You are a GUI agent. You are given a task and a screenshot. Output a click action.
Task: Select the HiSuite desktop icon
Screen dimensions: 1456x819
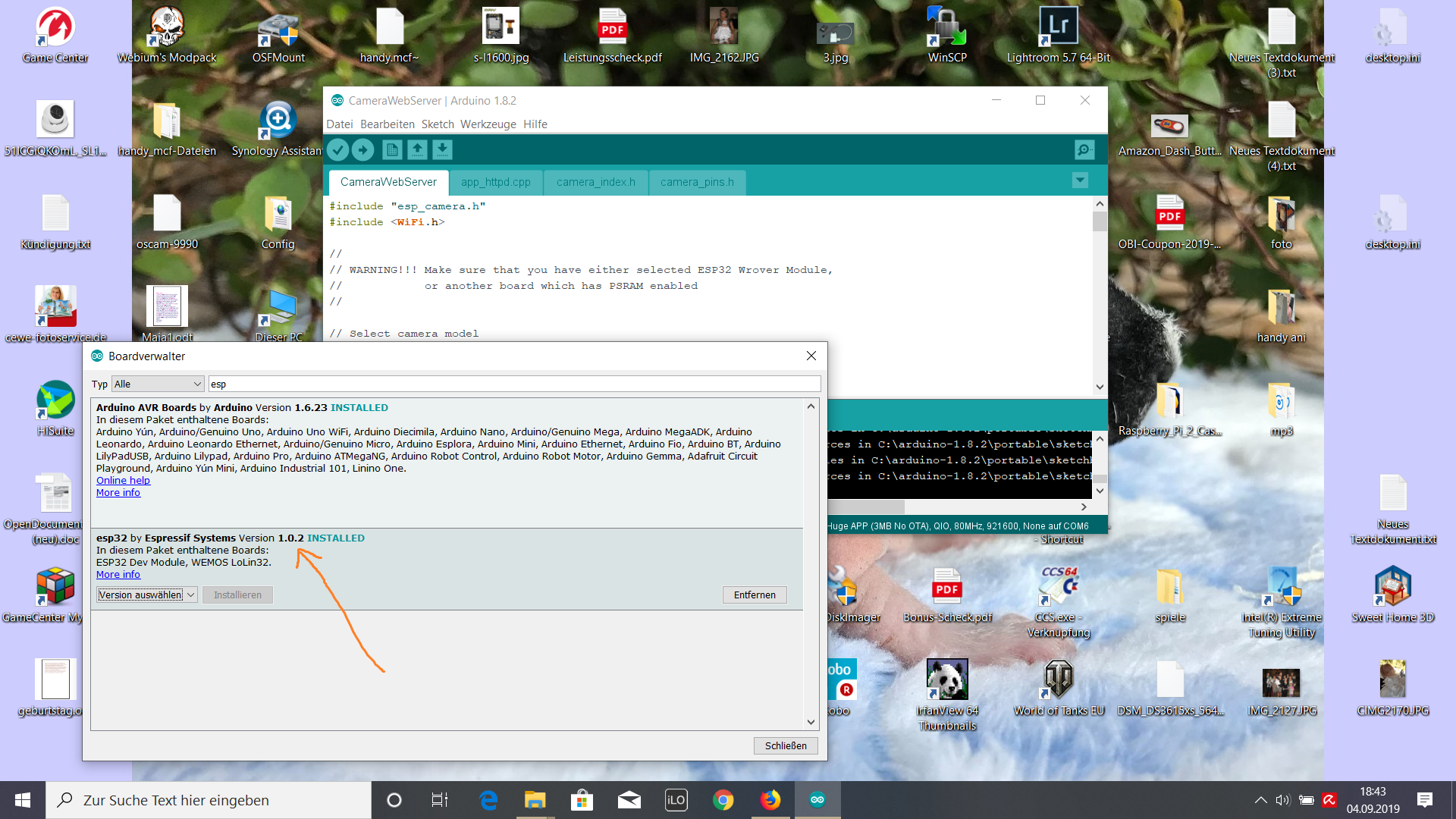coord(55,408)
